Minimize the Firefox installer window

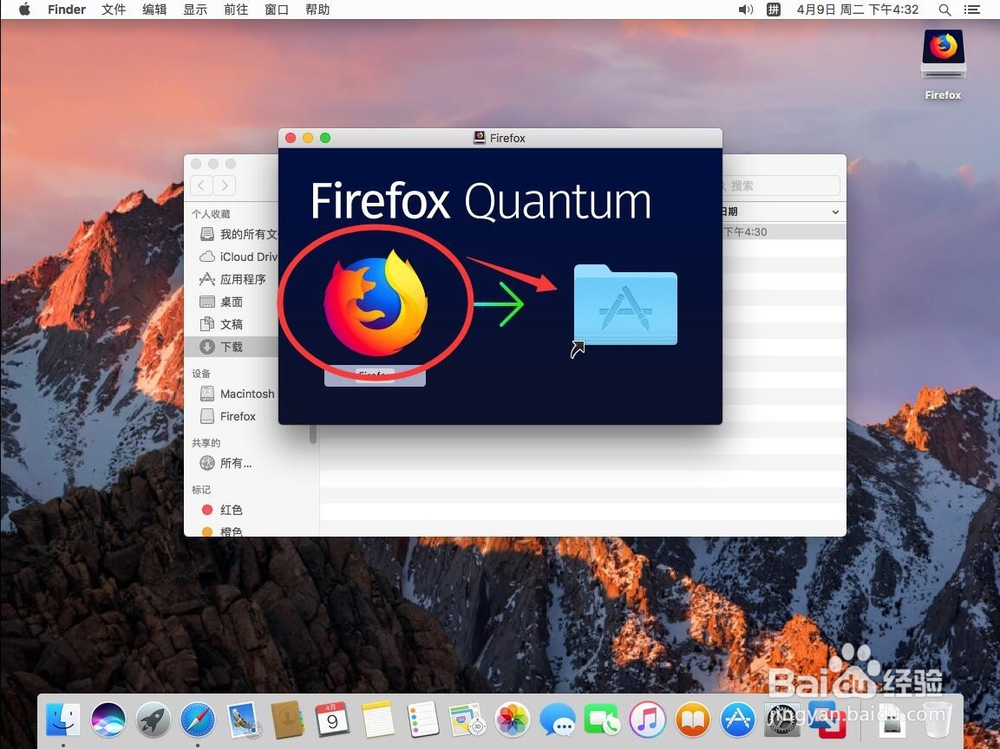(x=308, y=138)
